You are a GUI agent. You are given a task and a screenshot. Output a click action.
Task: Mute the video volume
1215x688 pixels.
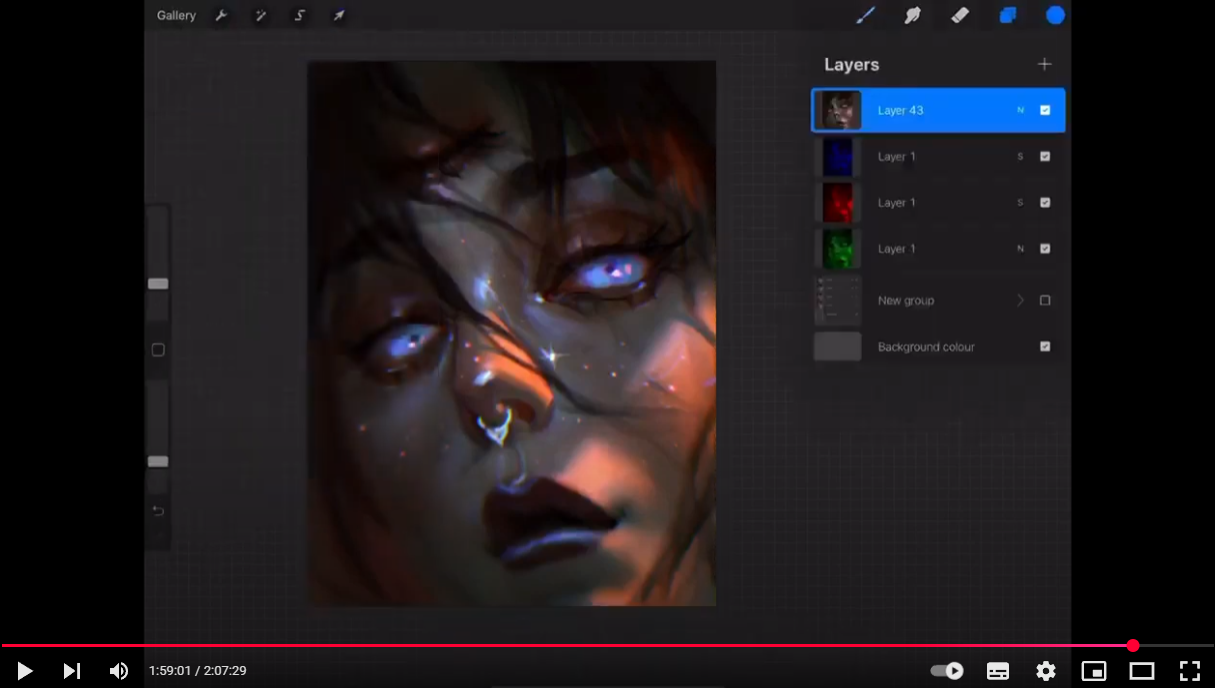point(119,671)
